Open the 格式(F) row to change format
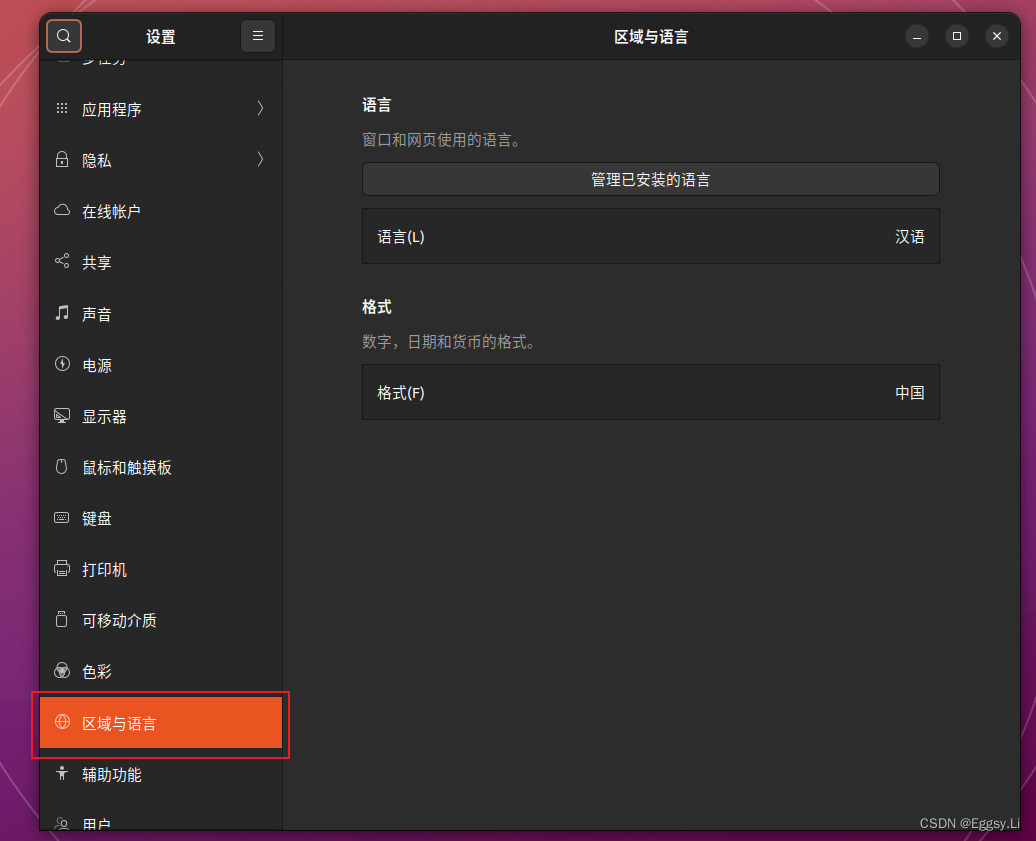The image size is (1036, 841). pos(651,392)
